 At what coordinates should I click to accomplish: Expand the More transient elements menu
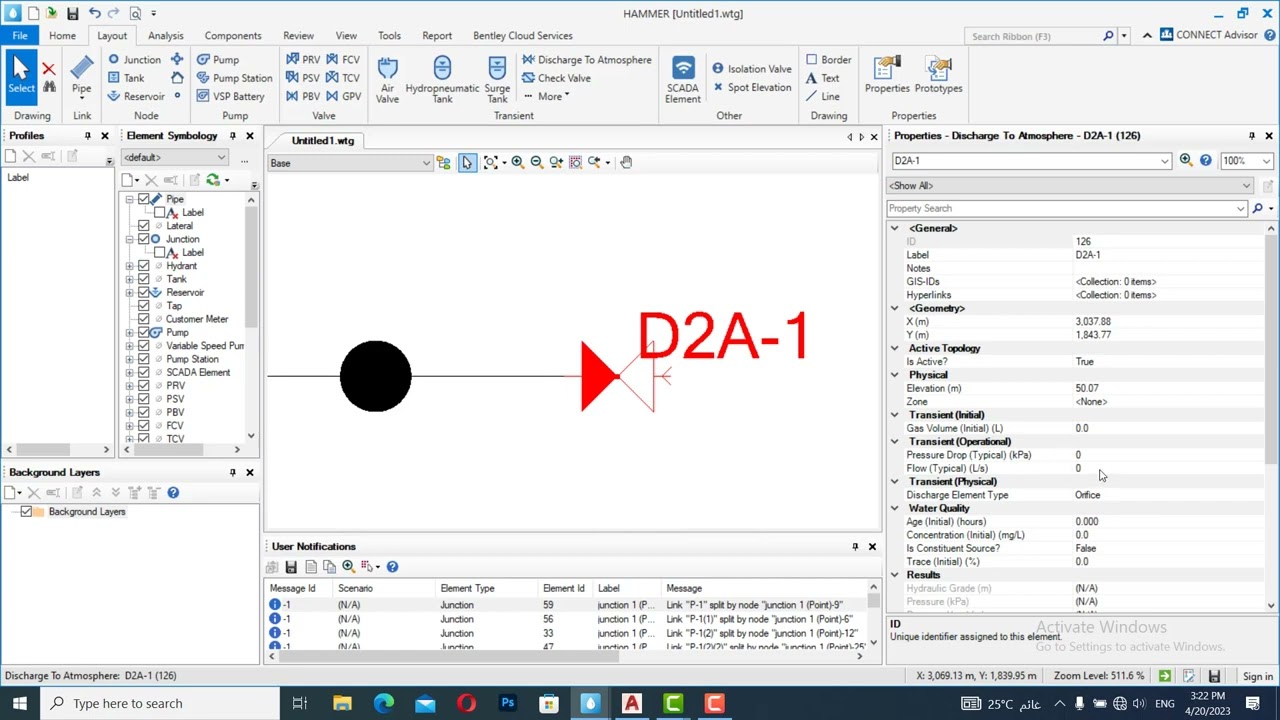(x=547, y=97)
